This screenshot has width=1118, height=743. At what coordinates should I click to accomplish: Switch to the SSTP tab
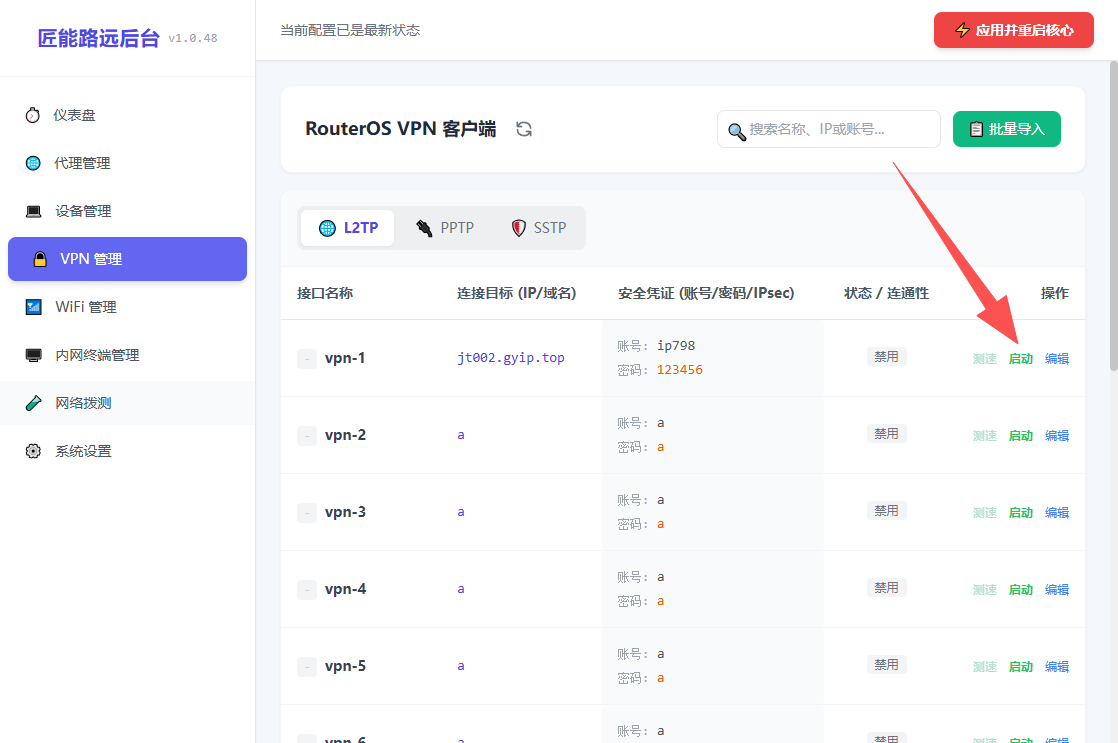[x=538, y=227]
